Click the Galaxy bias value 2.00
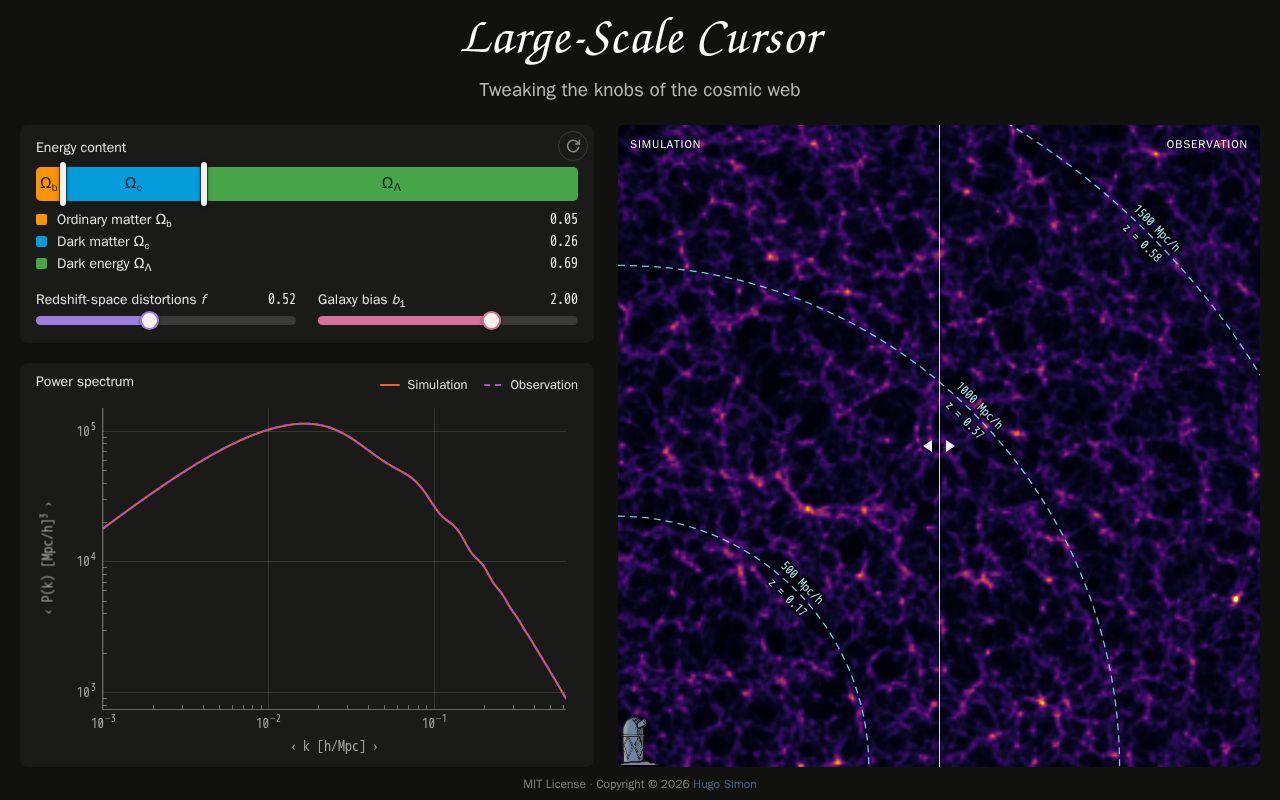This screenshot has height=800, width=1280. point(564,299)
